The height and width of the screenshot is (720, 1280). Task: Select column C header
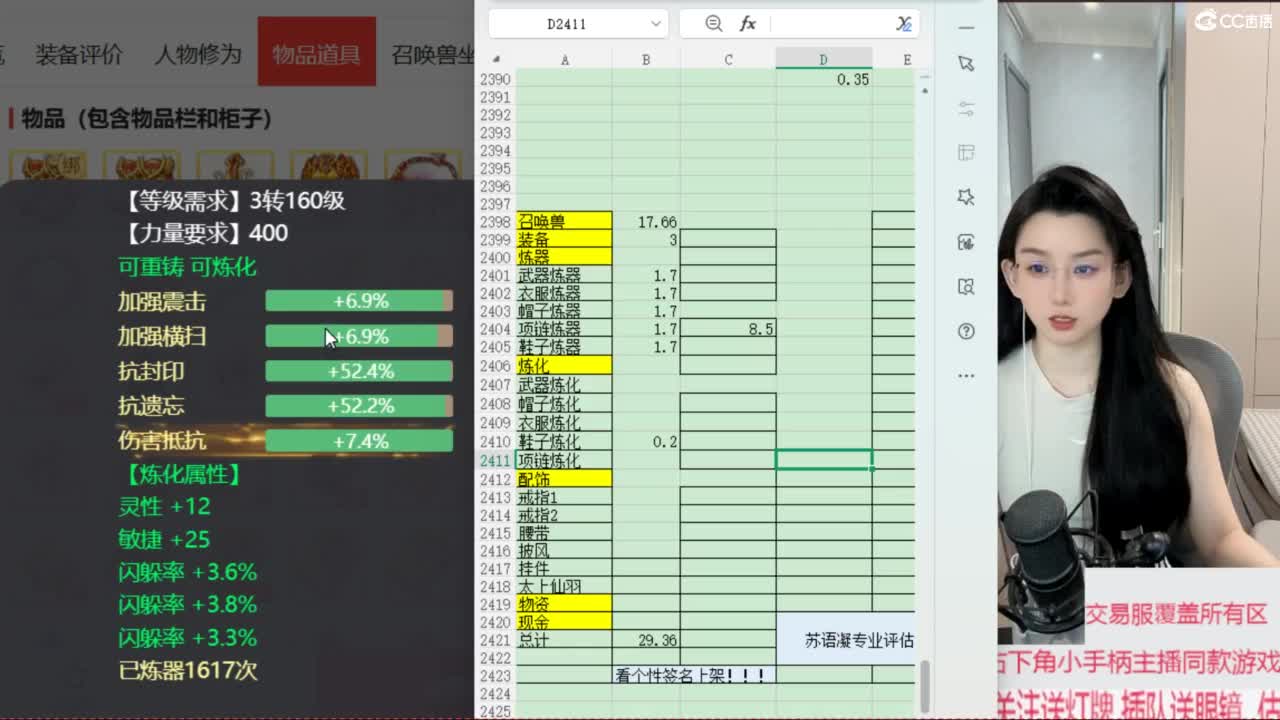728,60
